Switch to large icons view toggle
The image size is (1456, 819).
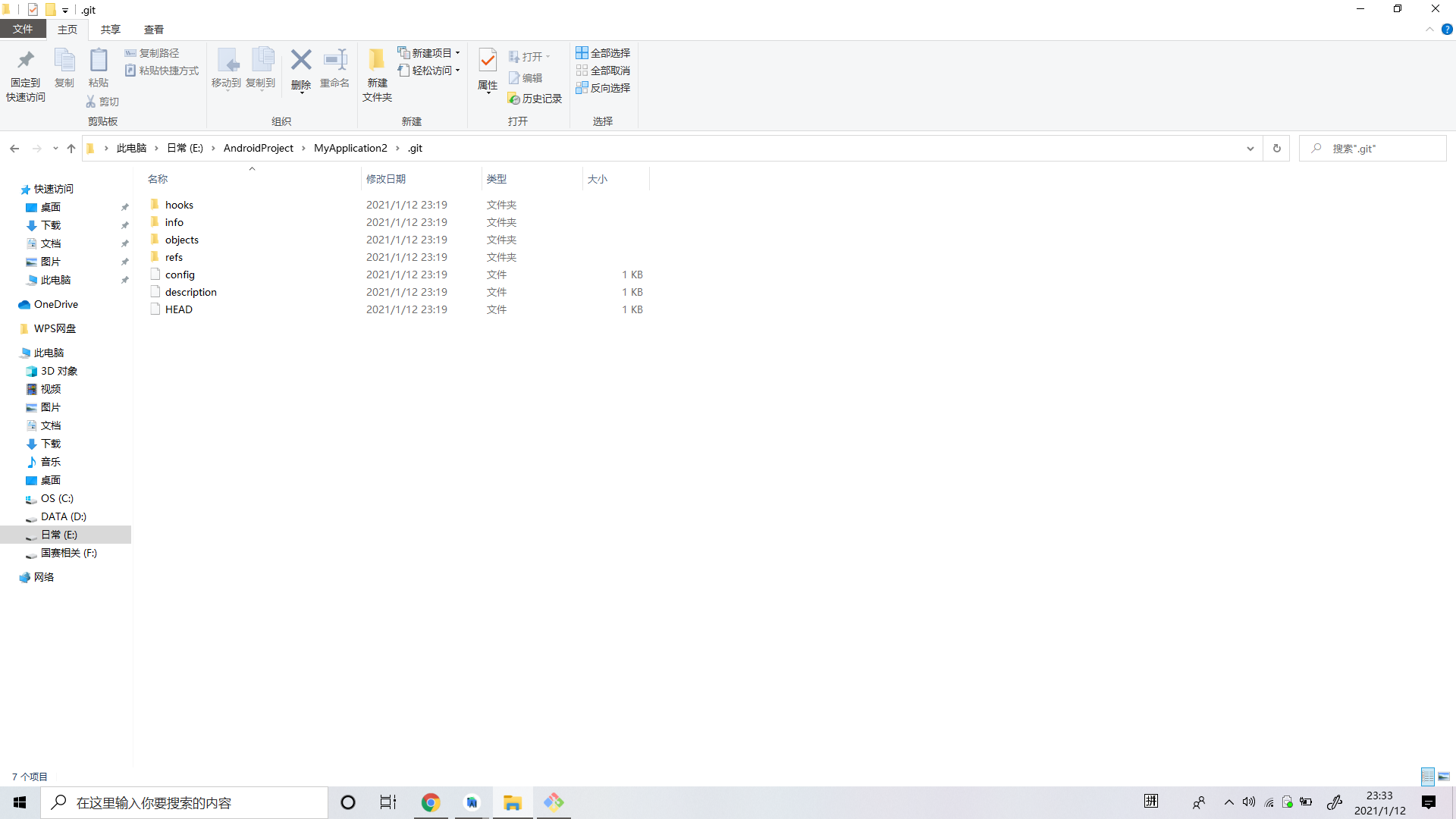point(1444,777)
